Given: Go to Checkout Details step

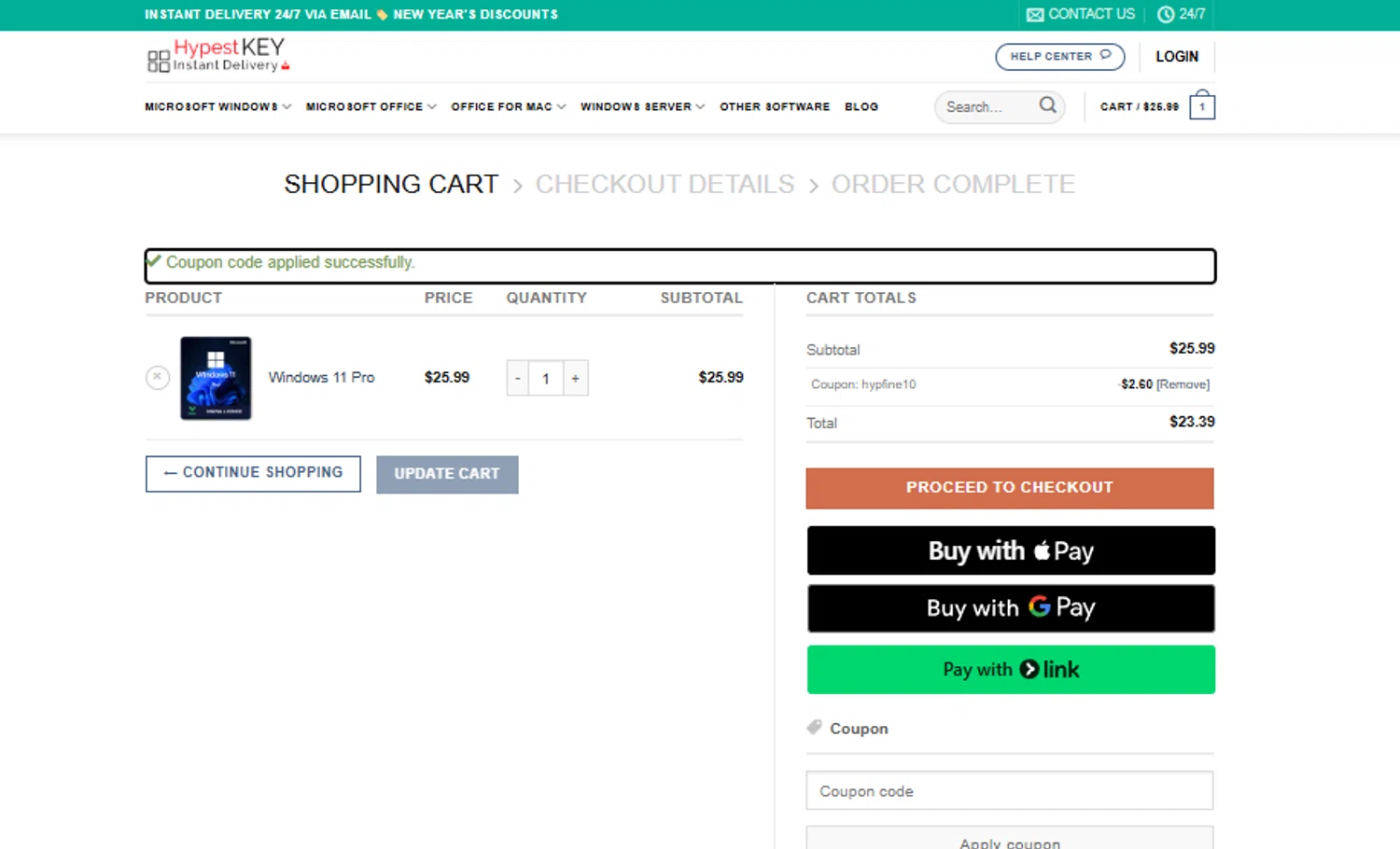Looking at the screenshot, I should (665, 184).
